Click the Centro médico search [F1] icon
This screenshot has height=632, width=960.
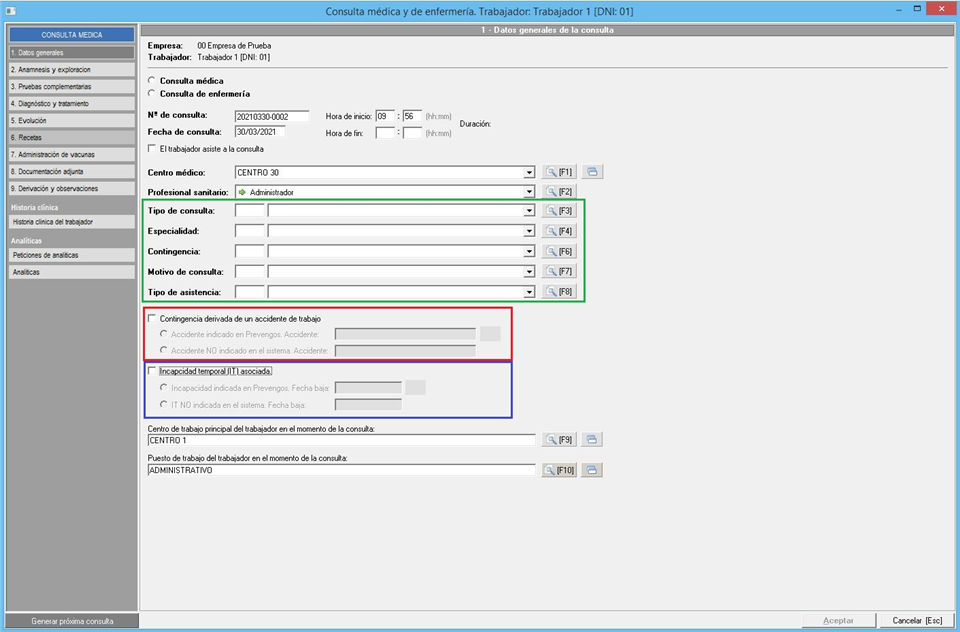558,172
